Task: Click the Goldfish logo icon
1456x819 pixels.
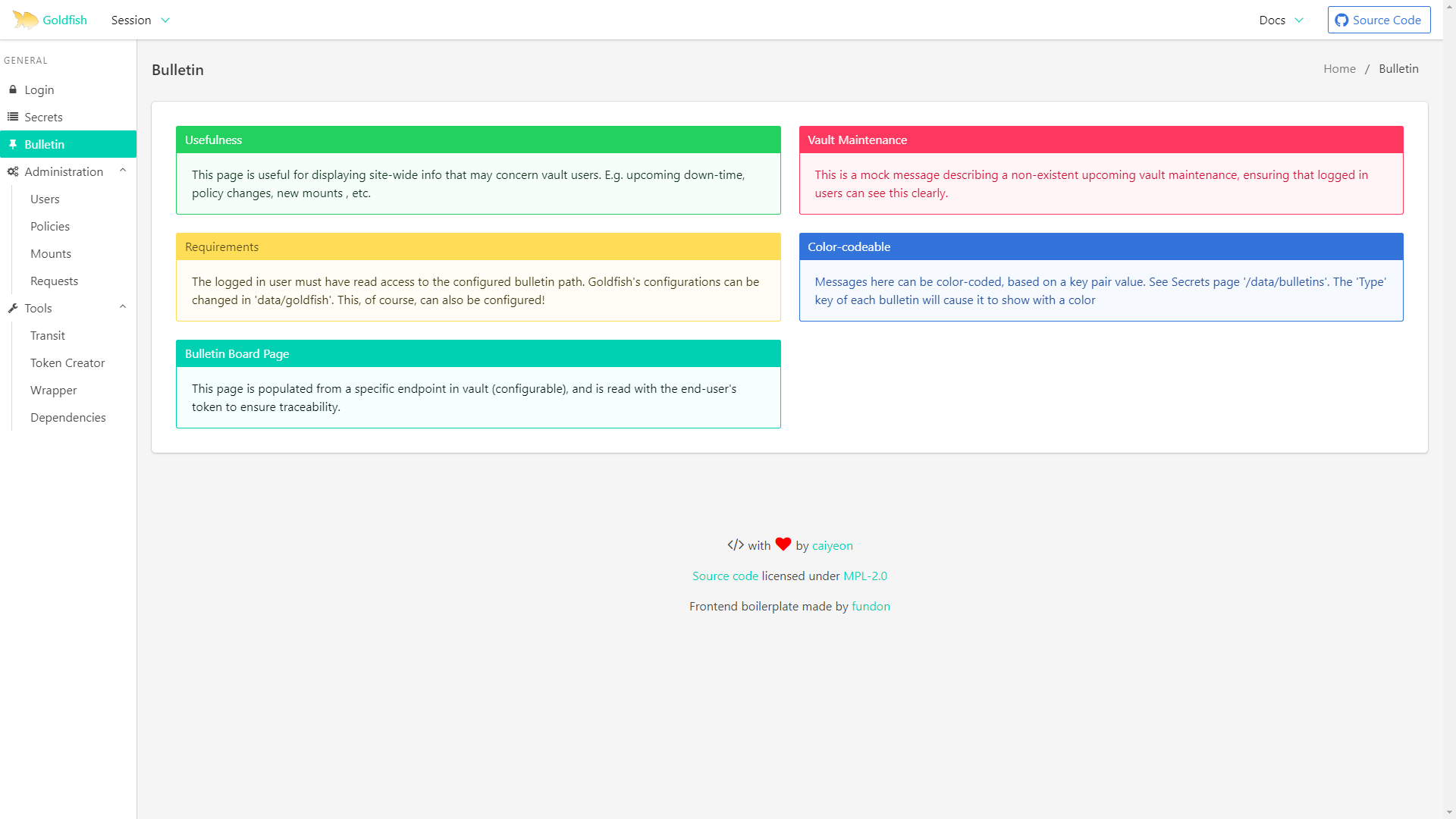Action: (x=25, y=20)
